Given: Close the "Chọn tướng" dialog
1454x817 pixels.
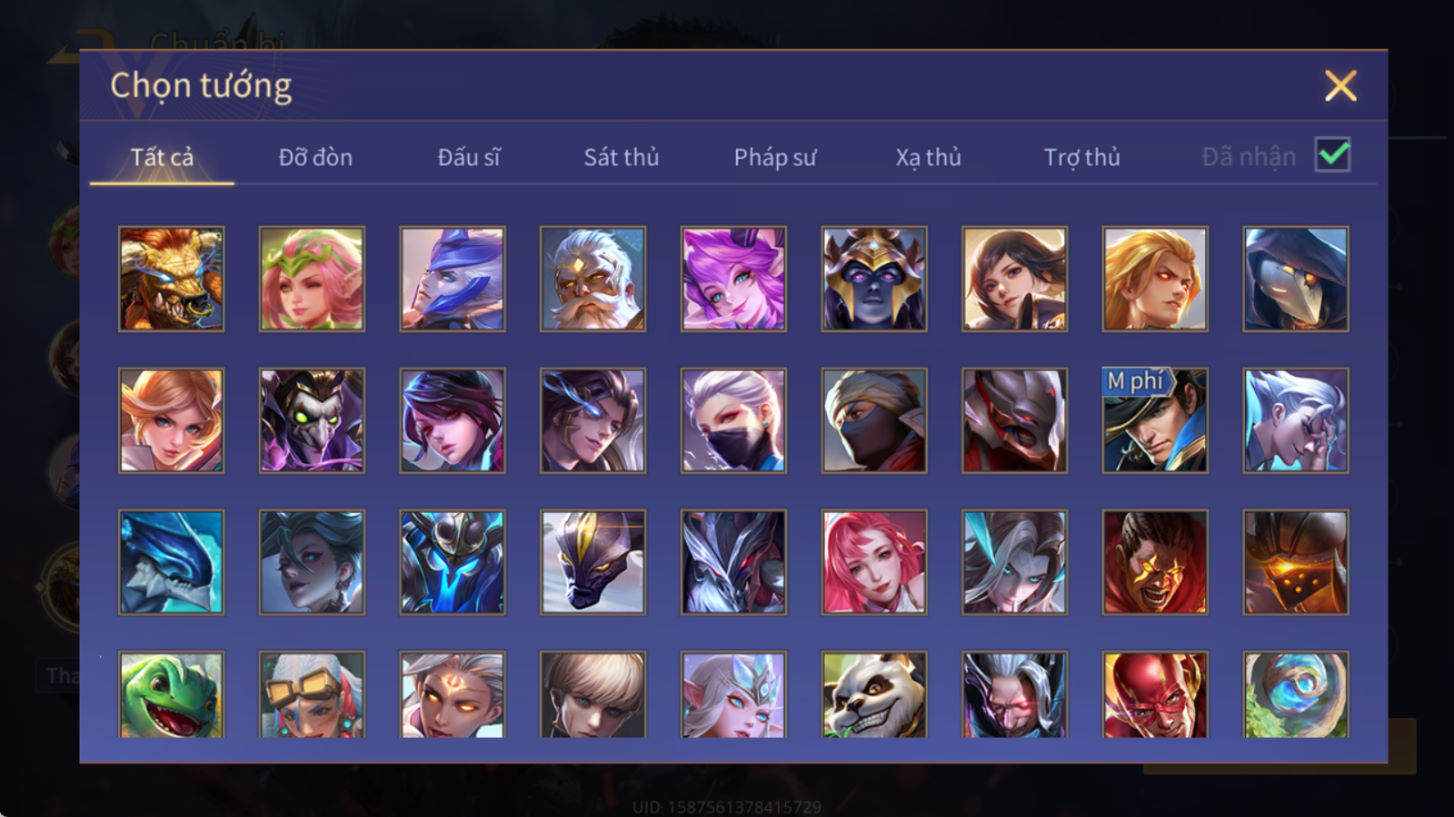Looking at the screenshot, I should [x=1340, y=86].
